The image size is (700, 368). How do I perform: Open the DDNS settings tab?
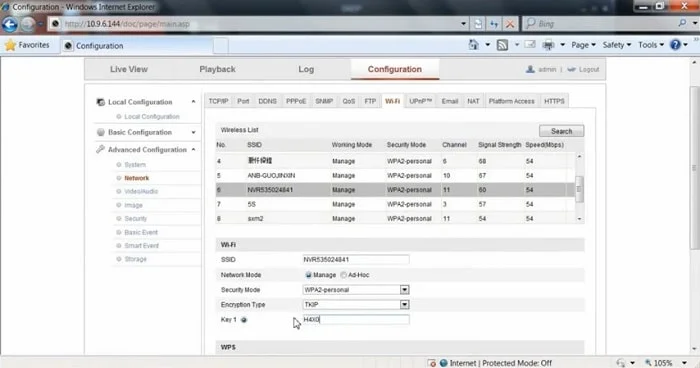(x=267, y=101)
